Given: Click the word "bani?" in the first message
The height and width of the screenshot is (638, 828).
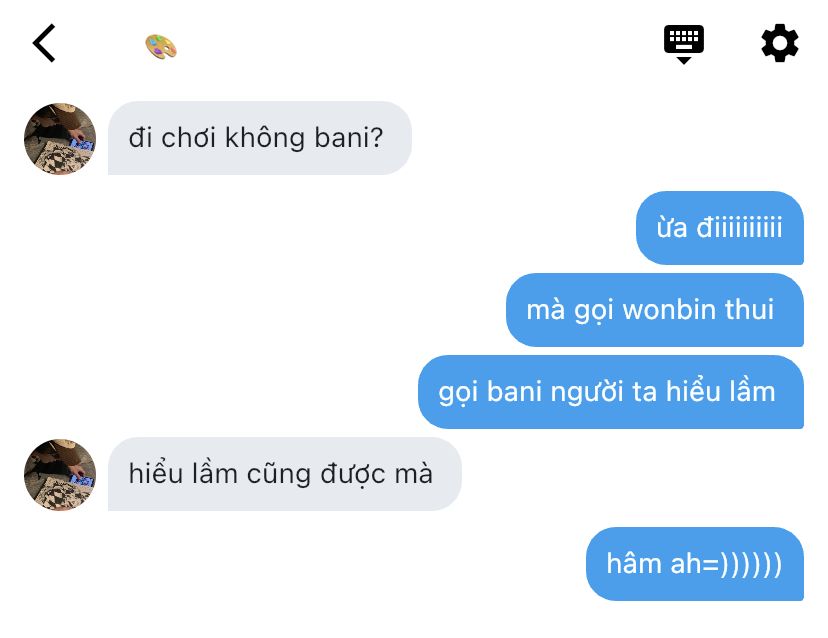Looking at the screenshot, I should tap(349, 138).
